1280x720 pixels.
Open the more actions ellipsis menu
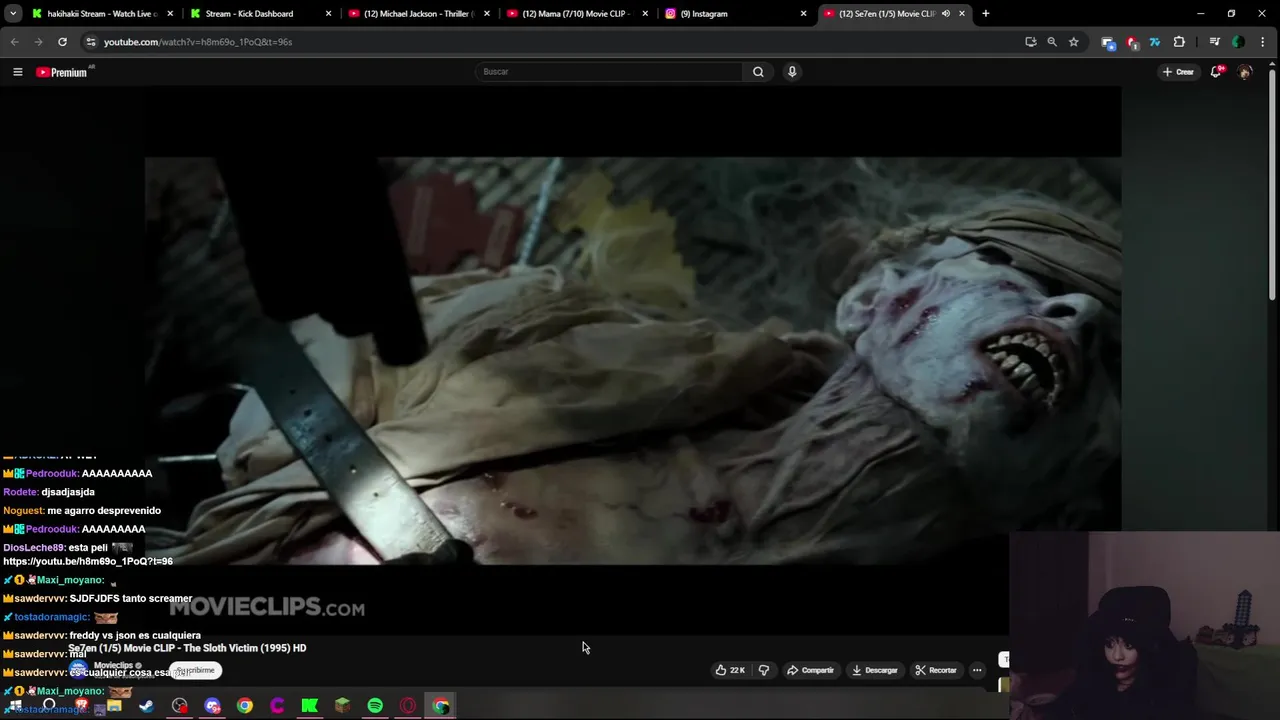(x=977, y=670)
